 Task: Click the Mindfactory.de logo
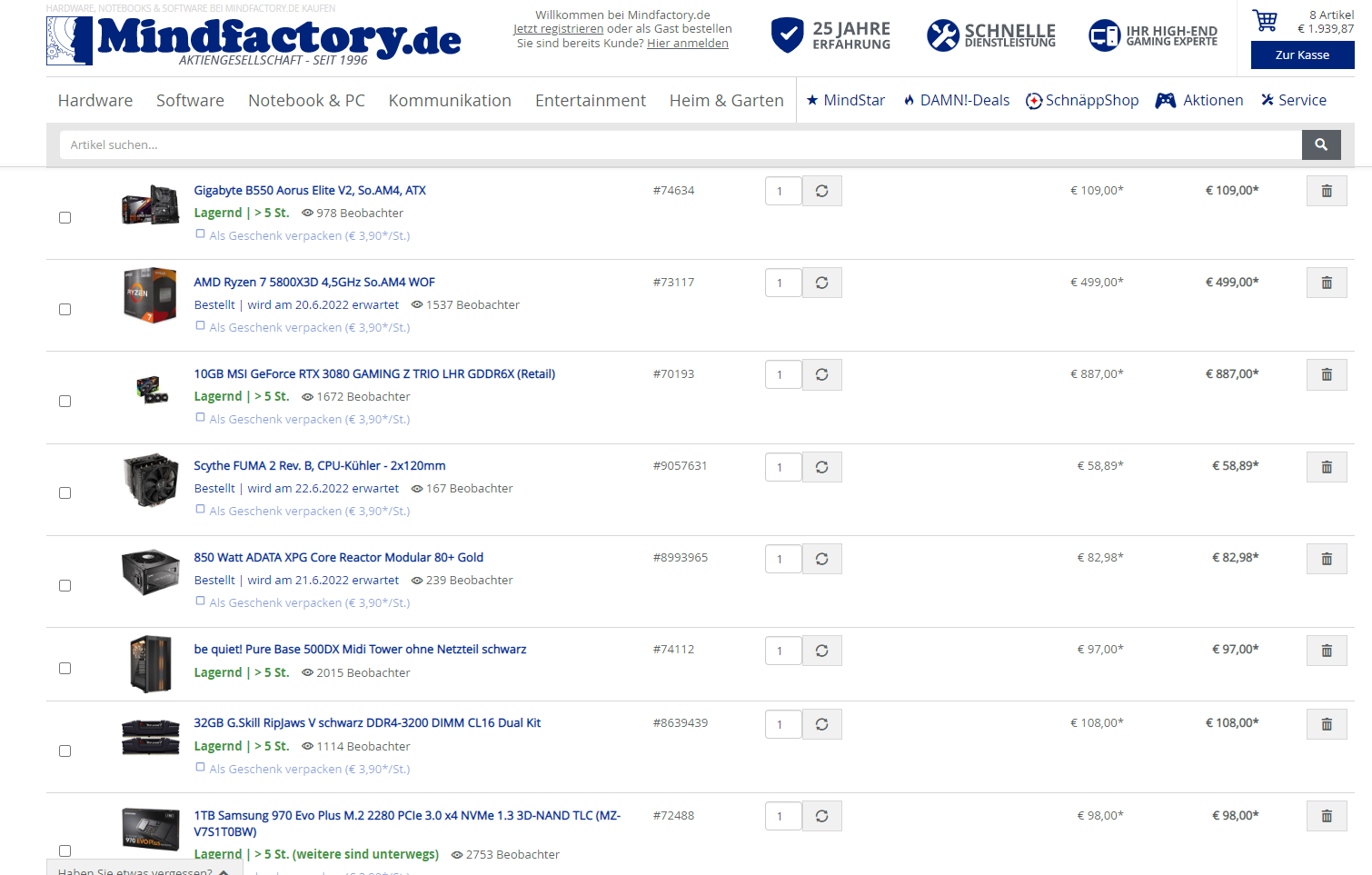click(x=254, y=41)
